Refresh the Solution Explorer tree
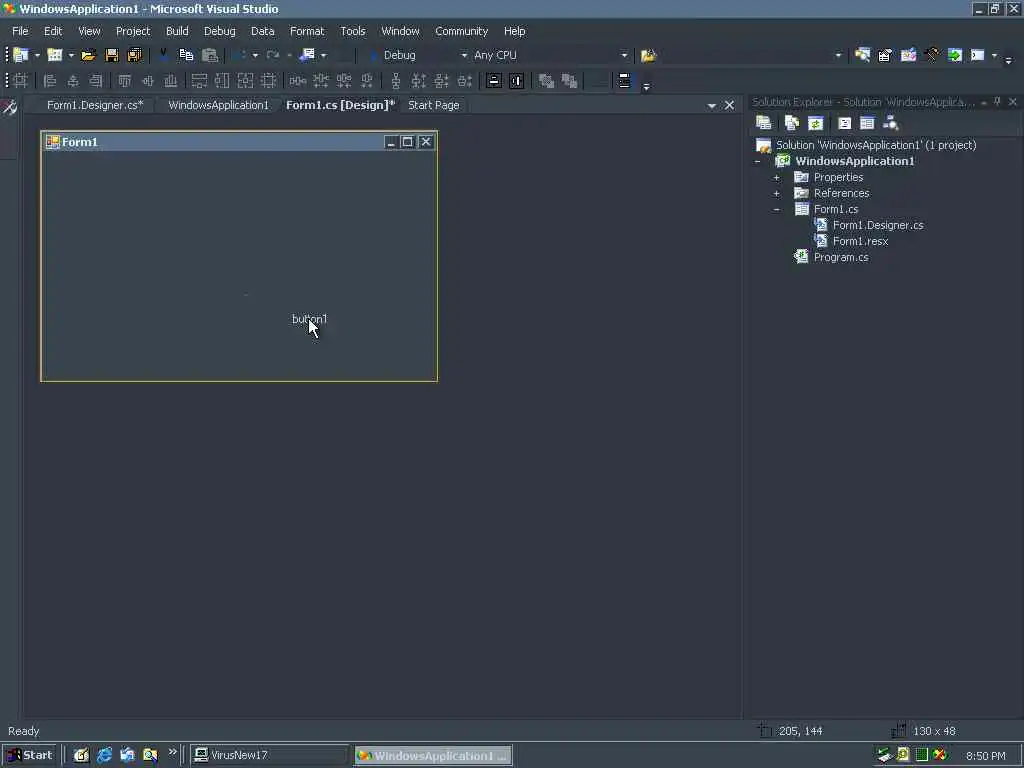 pyautogui.click(x=815, y=123)
